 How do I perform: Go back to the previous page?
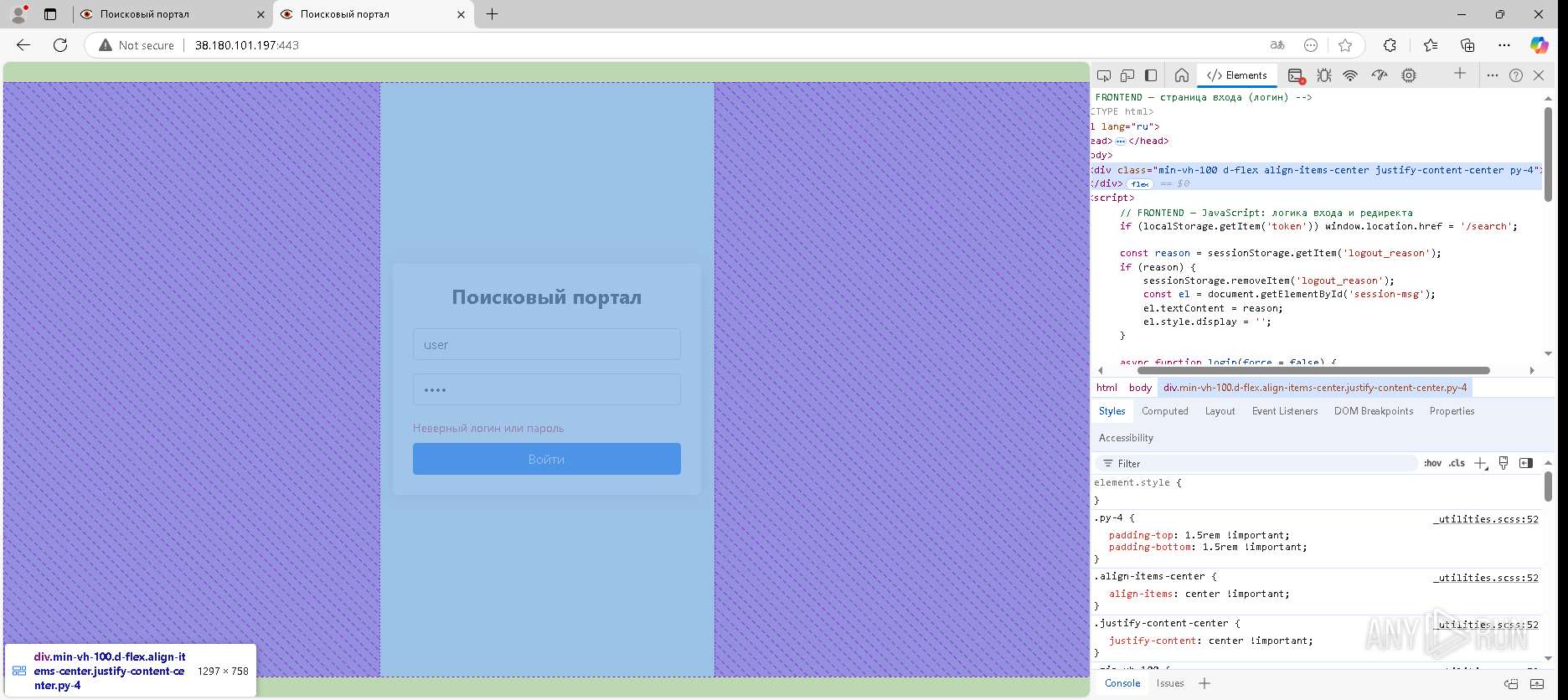pyautogui.click(x=23, y=45)
